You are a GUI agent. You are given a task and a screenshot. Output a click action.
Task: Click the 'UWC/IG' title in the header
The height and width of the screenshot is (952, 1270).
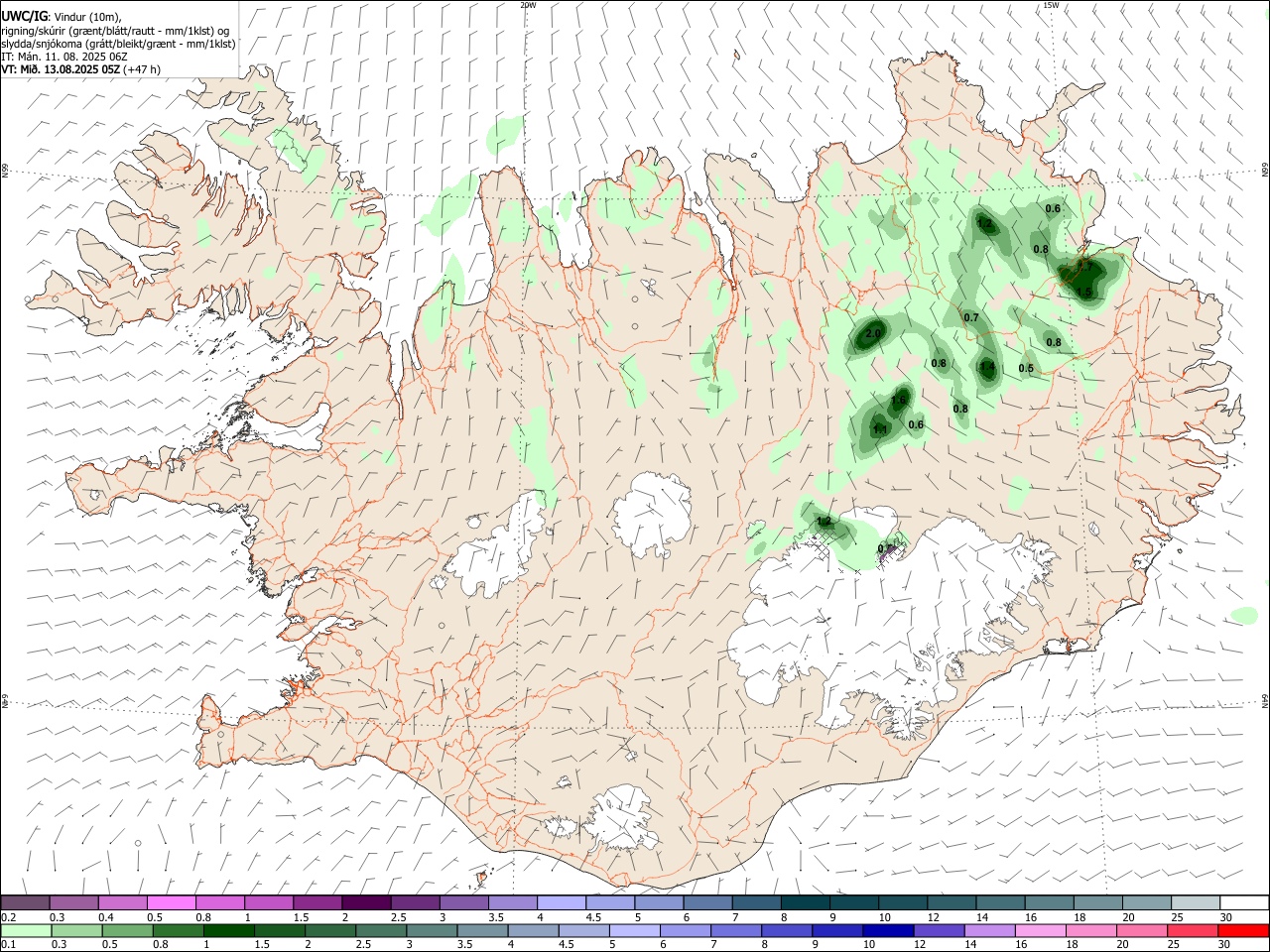24,16
